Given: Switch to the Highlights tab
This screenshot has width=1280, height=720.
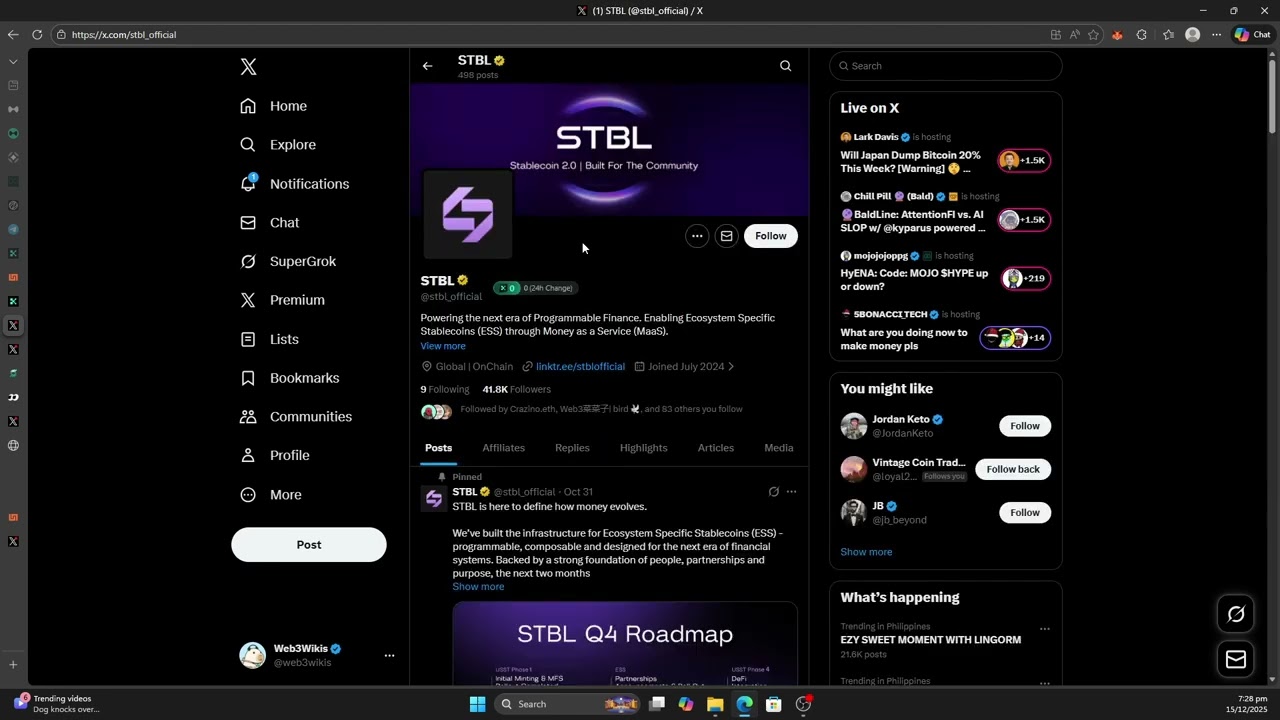Looking at the screenshot, I should click(643, 448).
